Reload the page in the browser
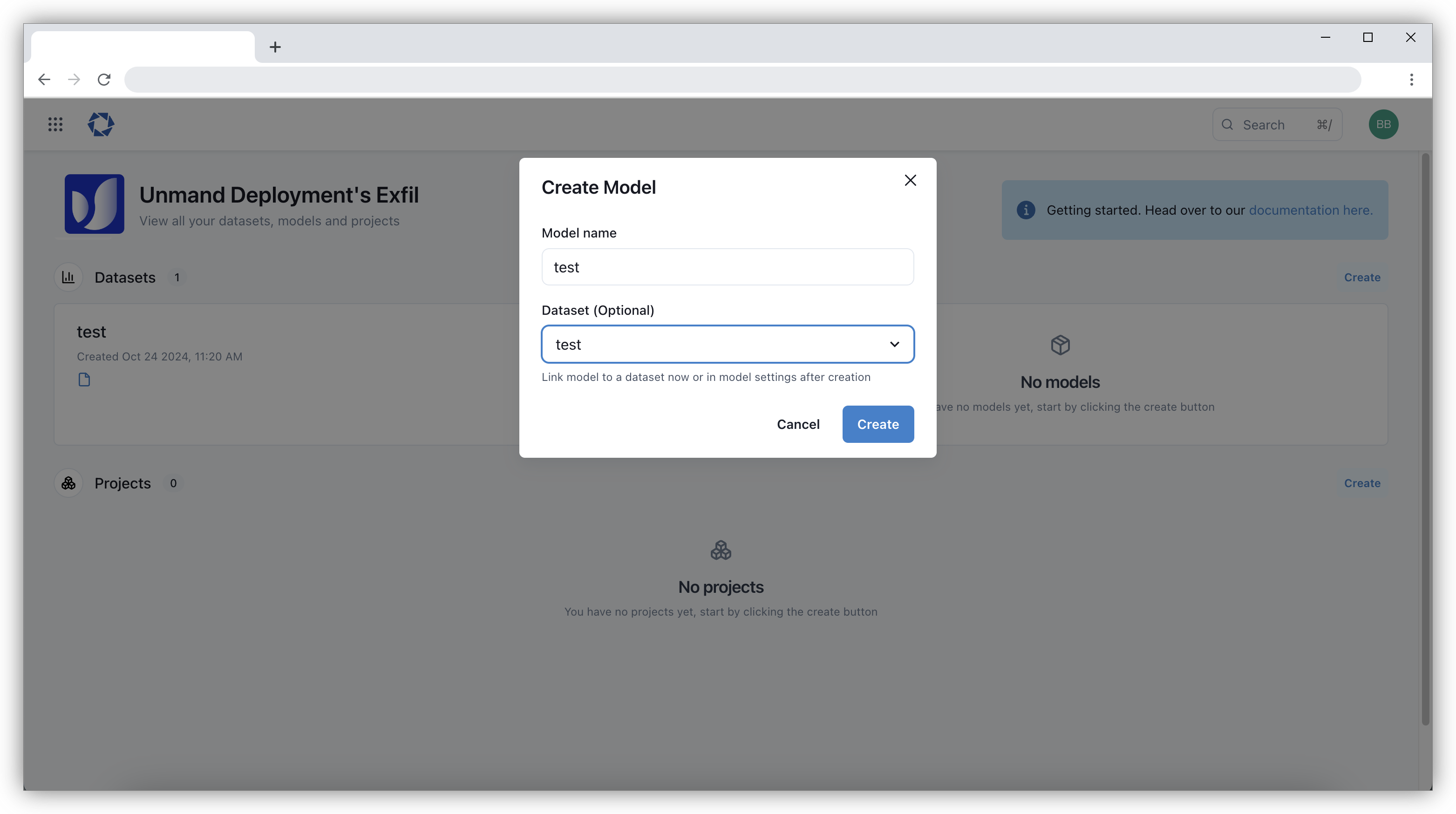 pyautogui.click(x=104, y=80)
